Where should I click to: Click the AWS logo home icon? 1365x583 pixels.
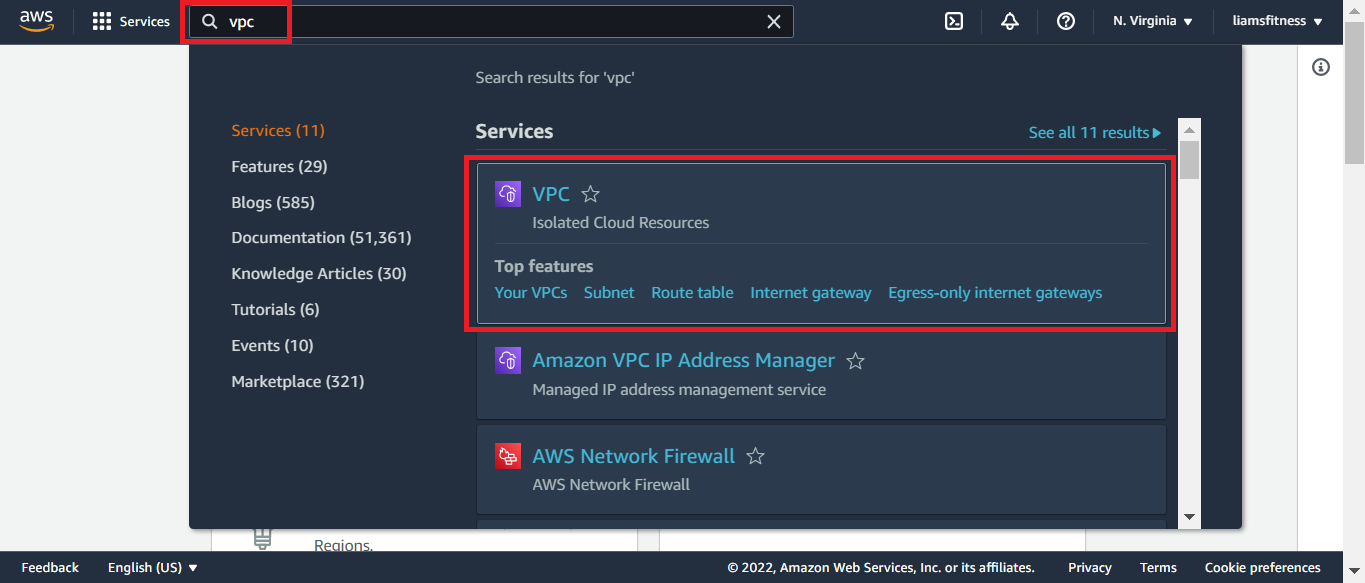(x=36, y=21)
